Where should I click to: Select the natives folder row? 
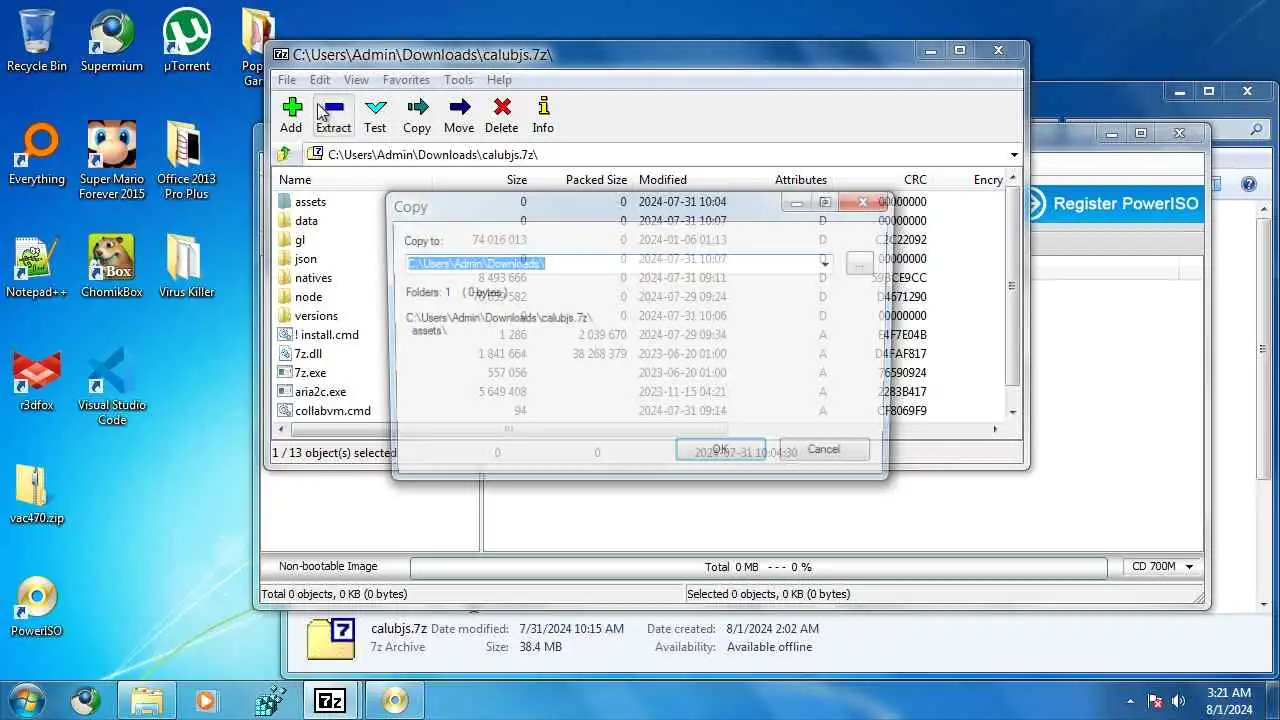(313, 278)
